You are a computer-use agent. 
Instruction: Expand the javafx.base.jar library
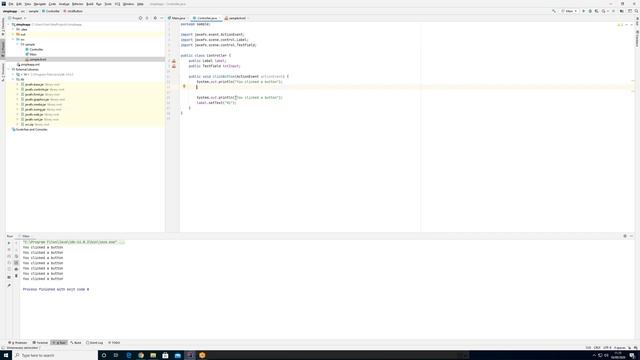[x=18, y=84]
